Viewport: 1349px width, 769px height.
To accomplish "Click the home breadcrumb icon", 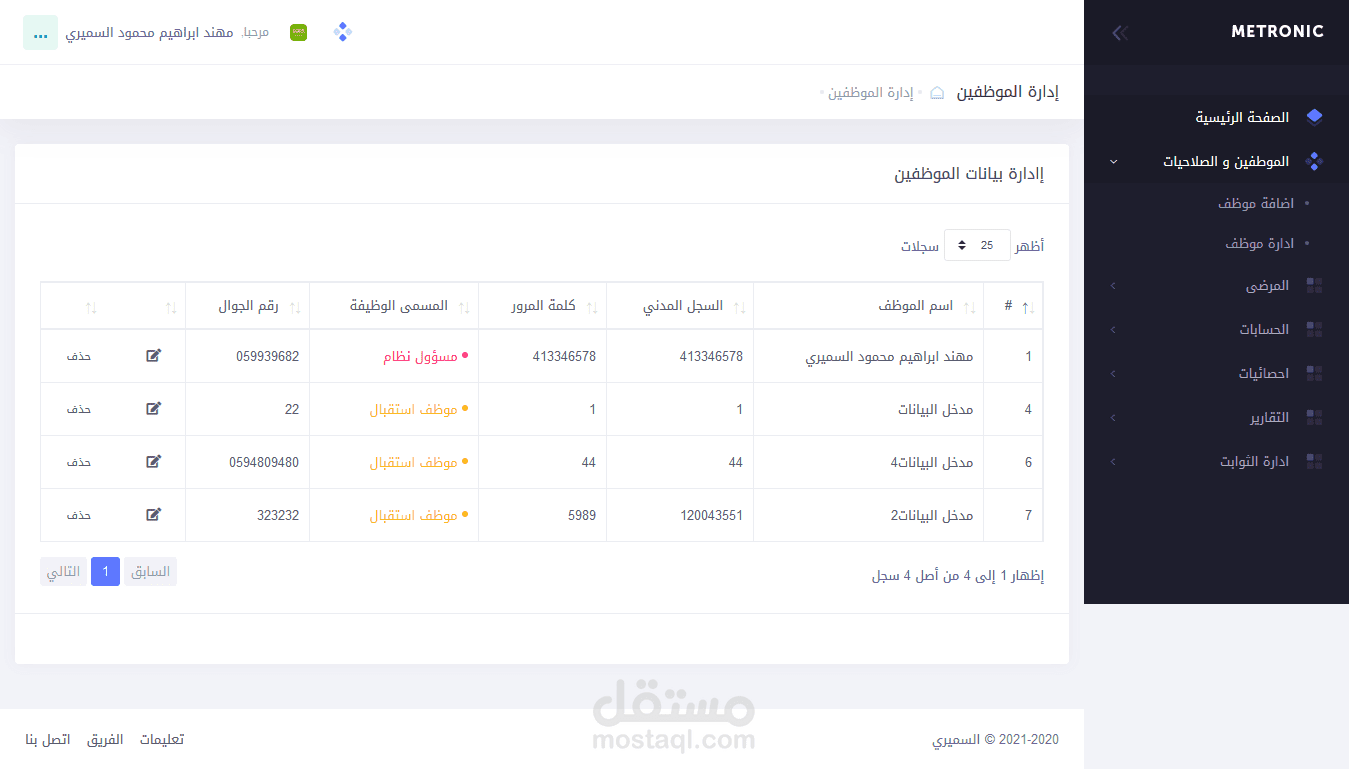I will pyautogui.click(x=937, y=93).
